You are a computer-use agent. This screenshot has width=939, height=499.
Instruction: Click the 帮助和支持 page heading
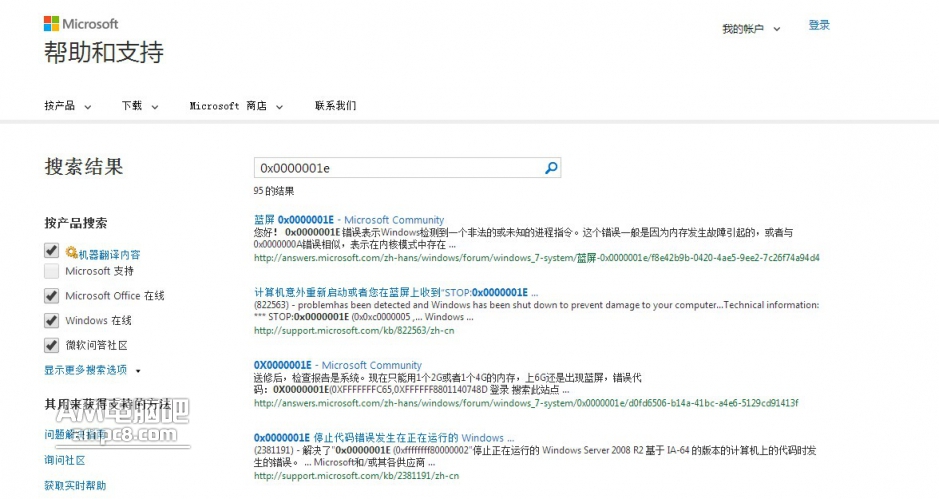click(104, 52)
